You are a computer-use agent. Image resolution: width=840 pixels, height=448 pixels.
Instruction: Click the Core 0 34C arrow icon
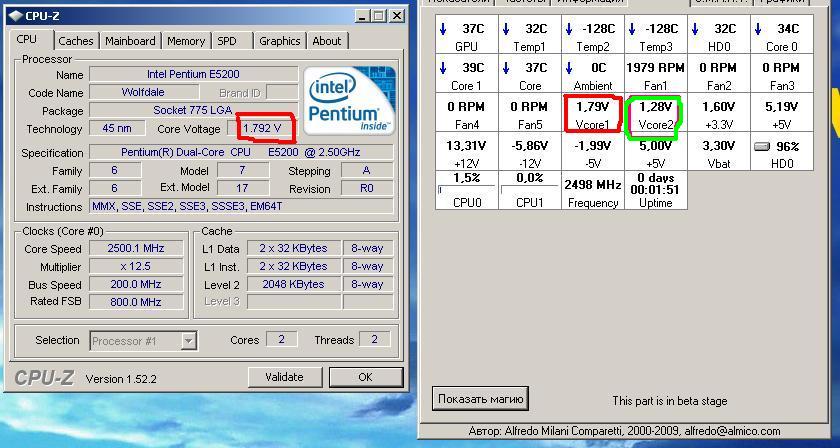(758, 29)
